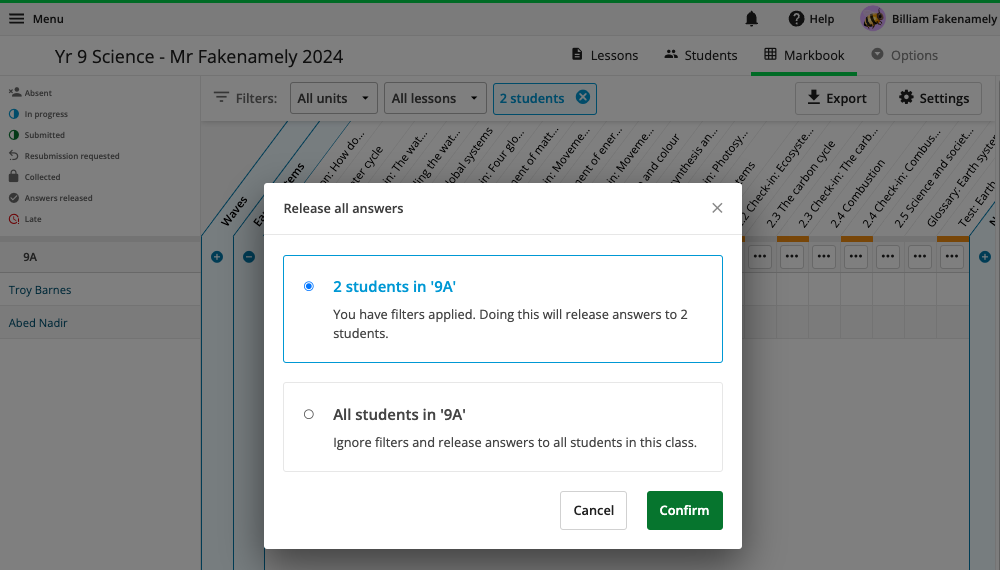This screenshot has width=1000, height=570.
Task: Open the markbook Settings button
Action: tap(934, 98)
